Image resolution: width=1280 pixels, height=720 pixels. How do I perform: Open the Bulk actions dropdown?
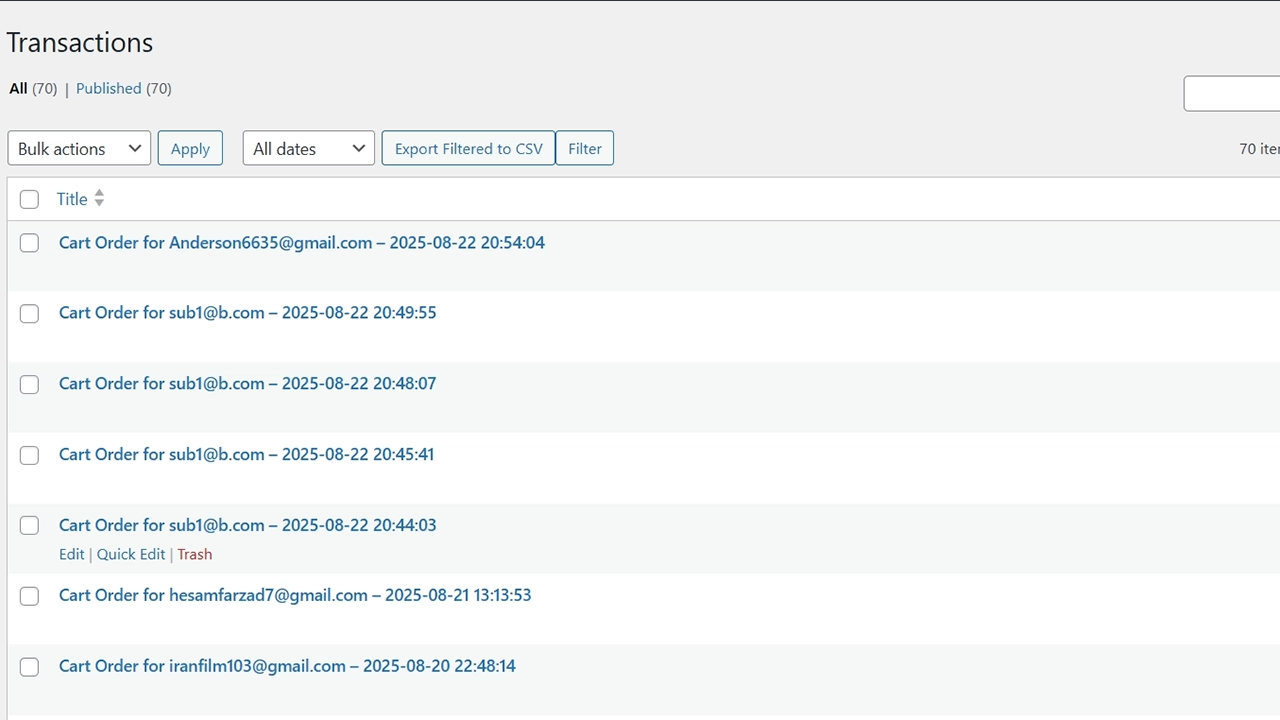(79, 148)
